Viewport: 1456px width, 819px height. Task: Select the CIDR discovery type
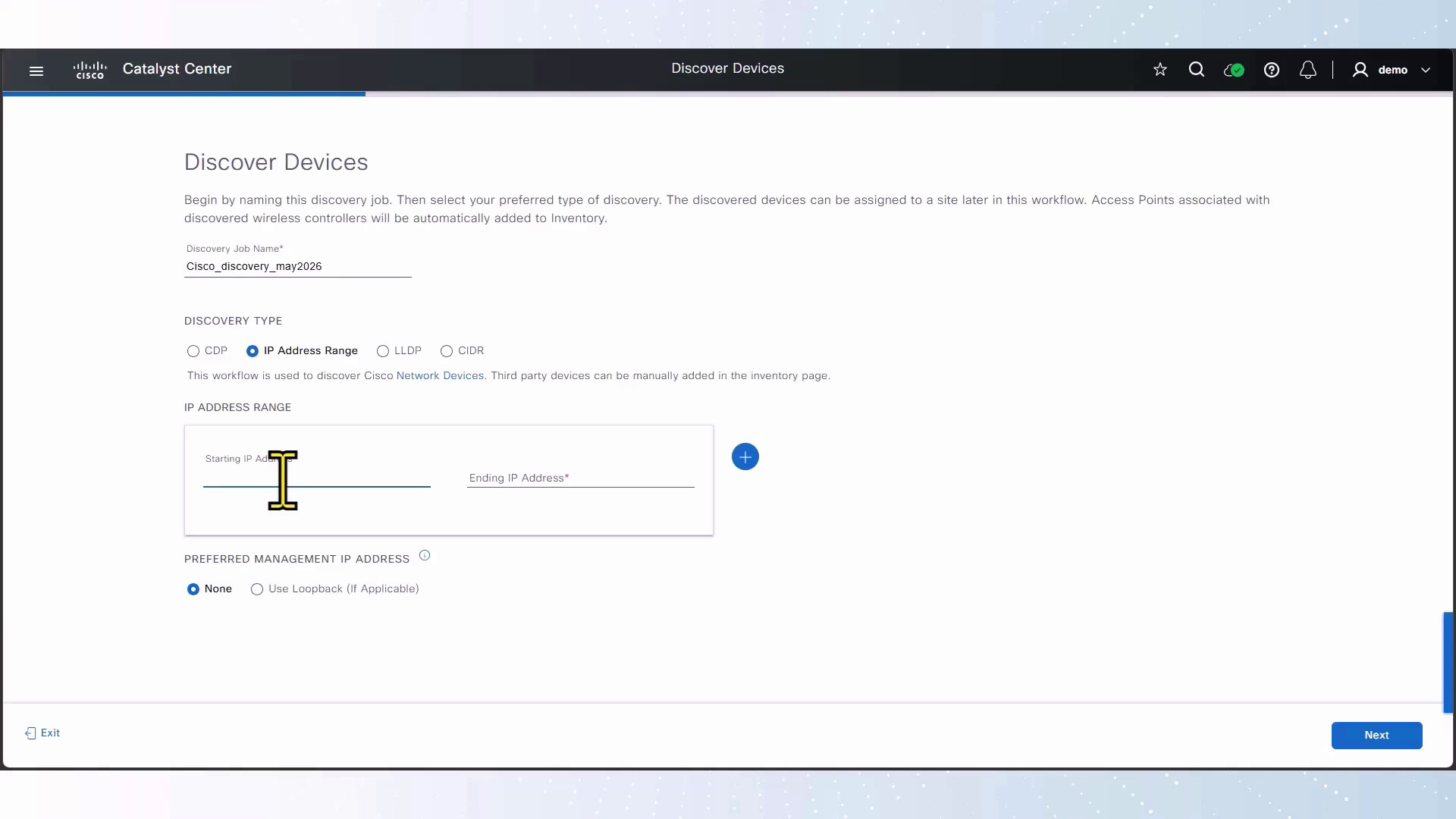point(447,351)
